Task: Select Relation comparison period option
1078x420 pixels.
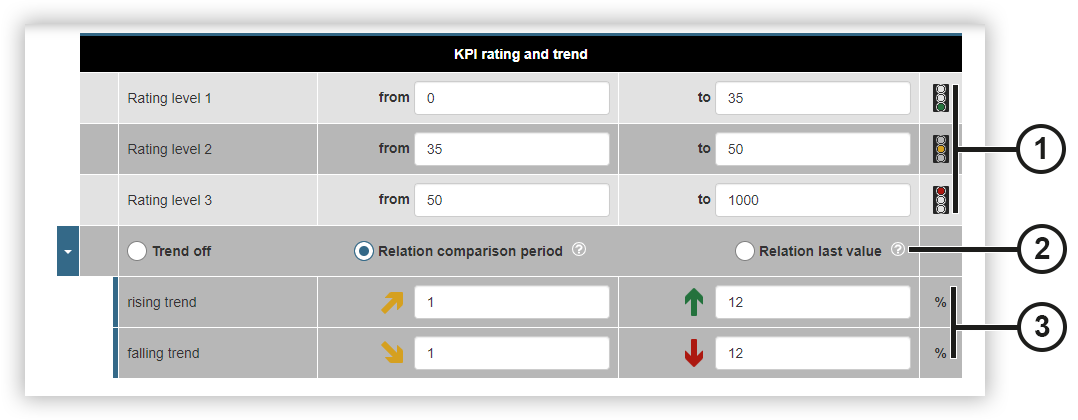Action: (x=364, y=251)
